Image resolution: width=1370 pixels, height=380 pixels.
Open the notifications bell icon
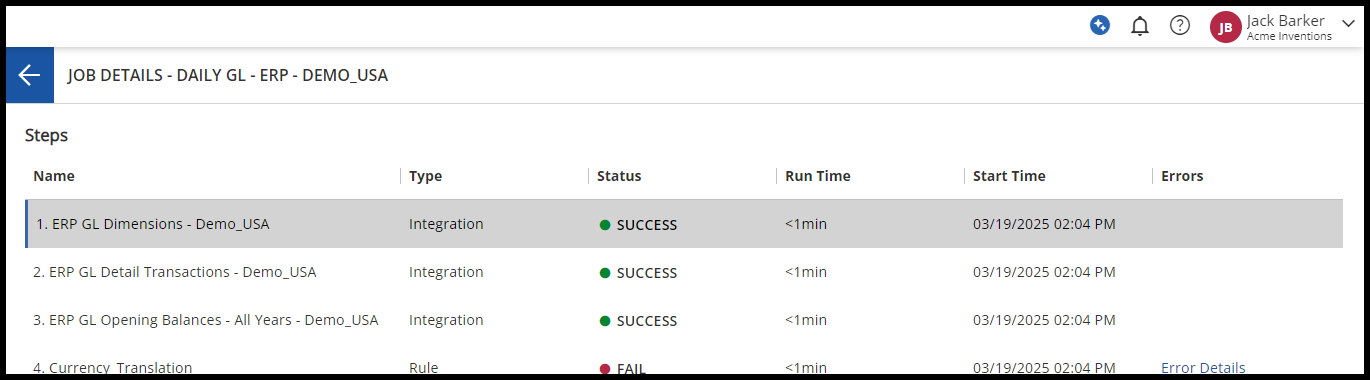coord(1139,26)
